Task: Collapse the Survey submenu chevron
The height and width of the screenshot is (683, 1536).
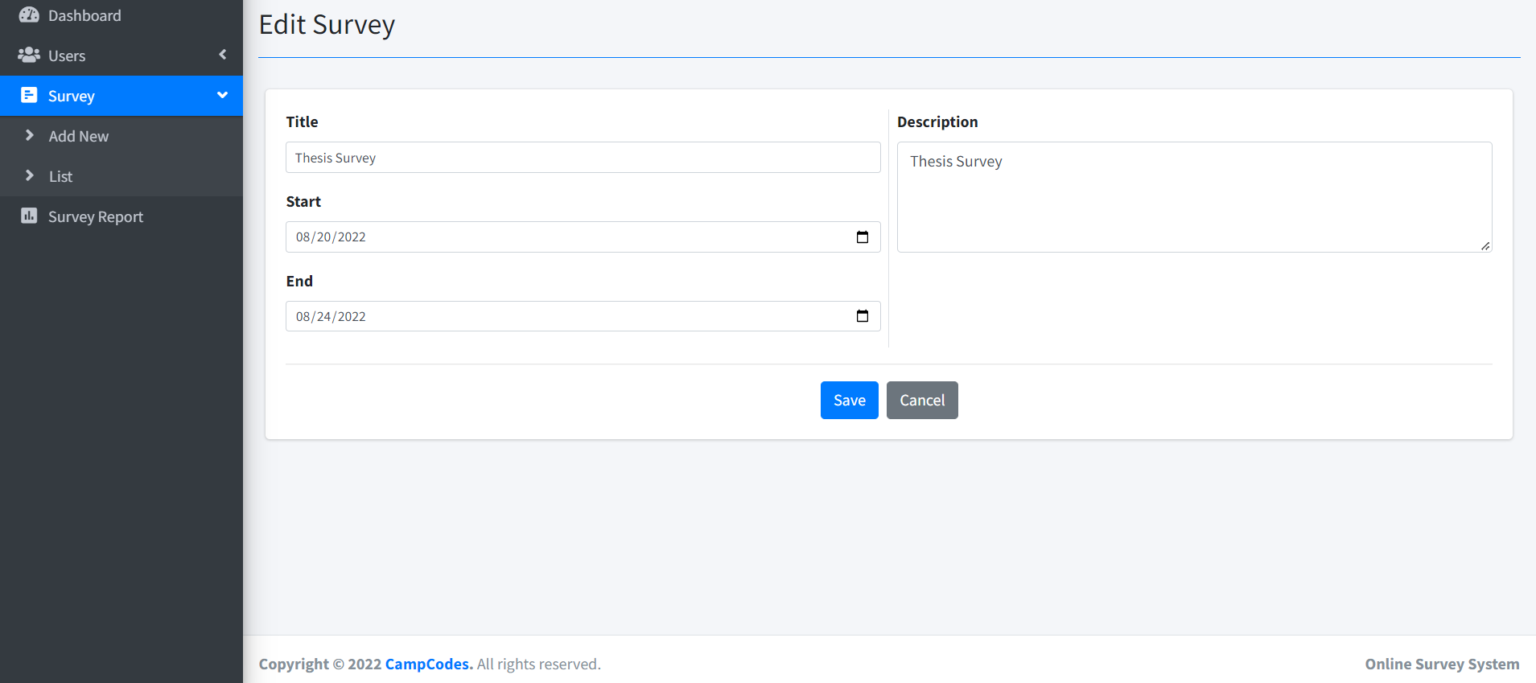Action: coord(222,95)
